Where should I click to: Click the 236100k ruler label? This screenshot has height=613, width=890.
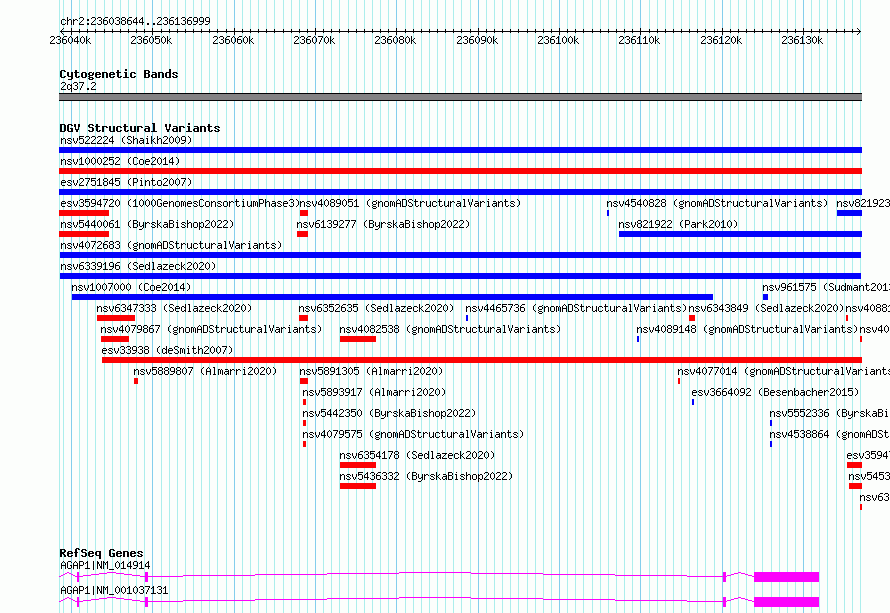pyautogui.click(x=558, y=40)
